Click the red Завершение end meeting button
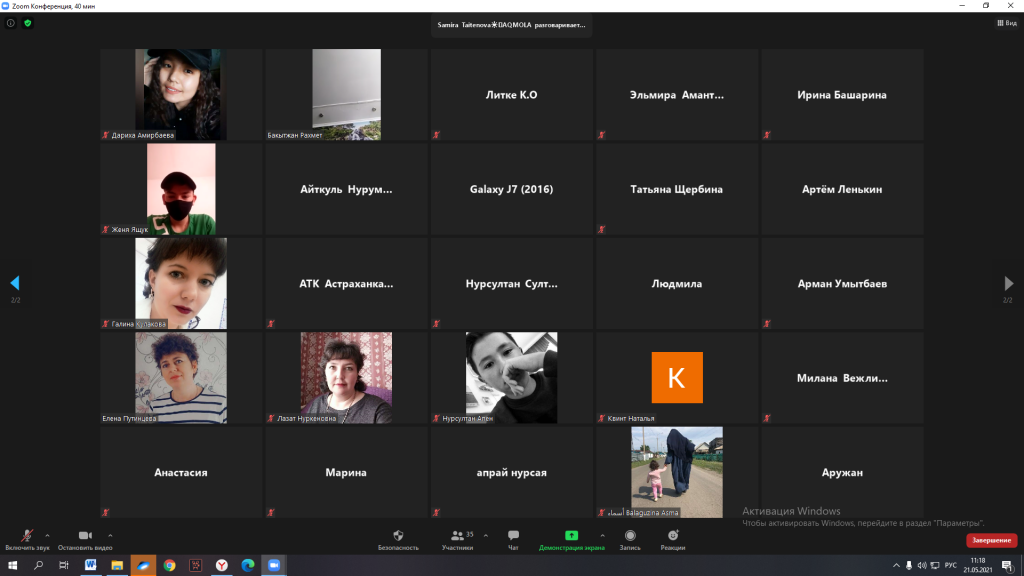Viewport: 1024px width, 576px height. point(990,540)
